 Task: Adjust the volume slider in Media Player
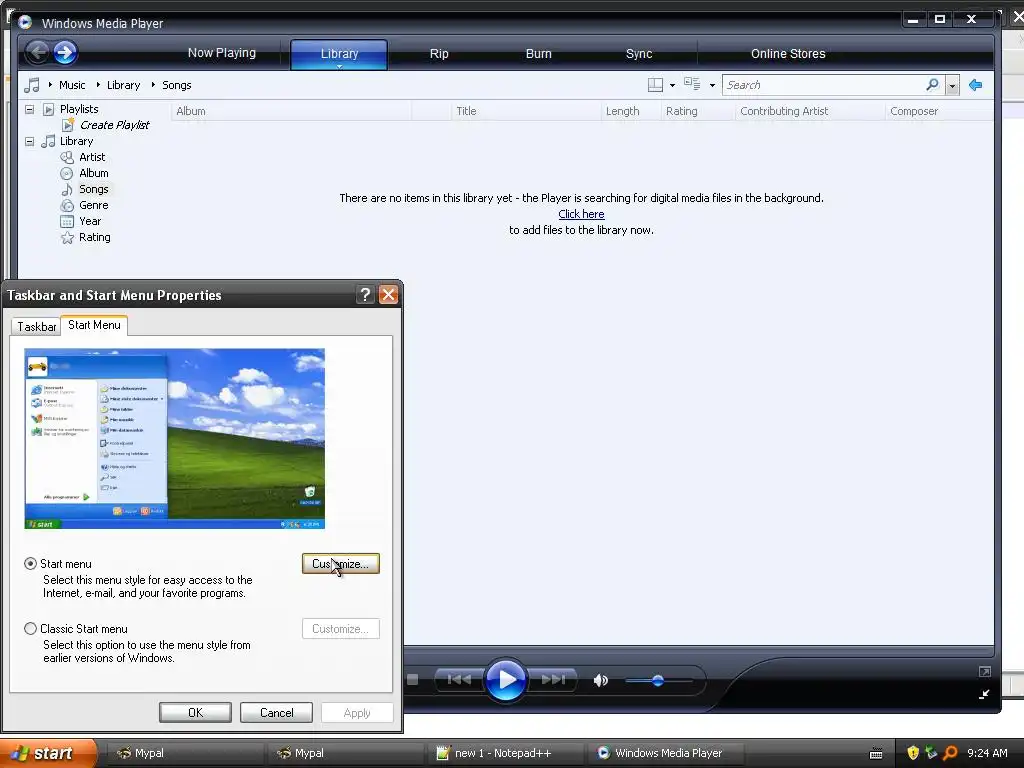coord(658,680)
